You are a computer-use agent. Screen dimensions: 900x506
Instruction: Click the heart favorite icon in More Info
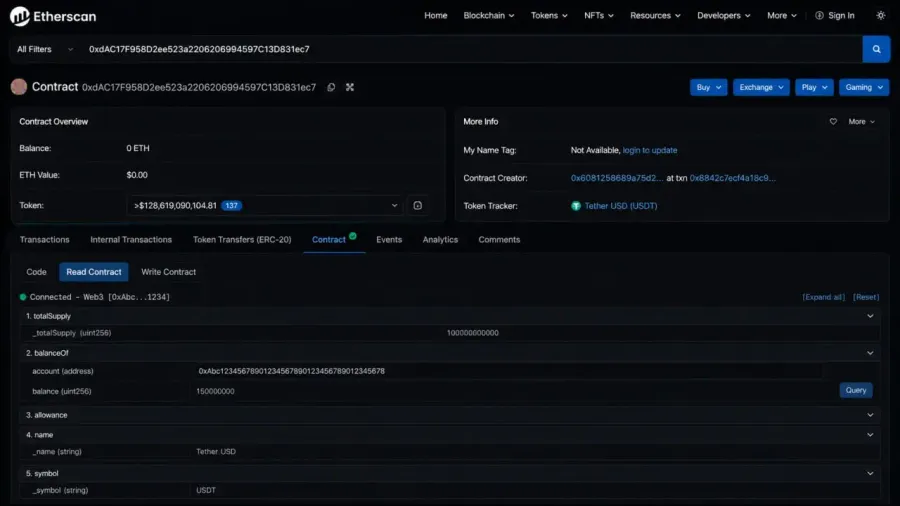(x=833, y=122)
